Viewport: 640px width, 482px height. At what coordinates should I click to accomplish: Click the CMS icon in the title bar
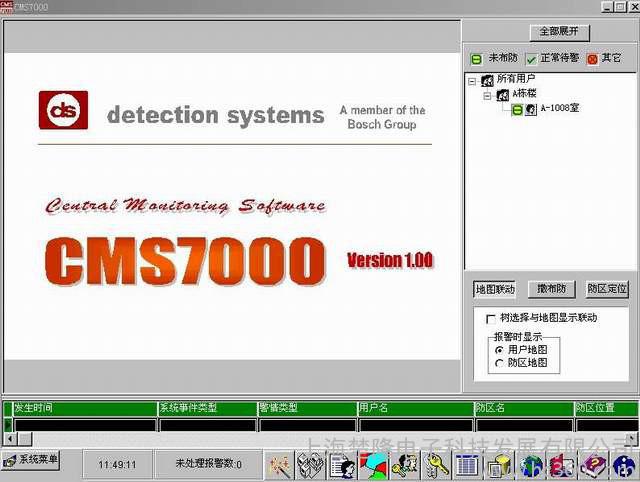tap(6, 7)
